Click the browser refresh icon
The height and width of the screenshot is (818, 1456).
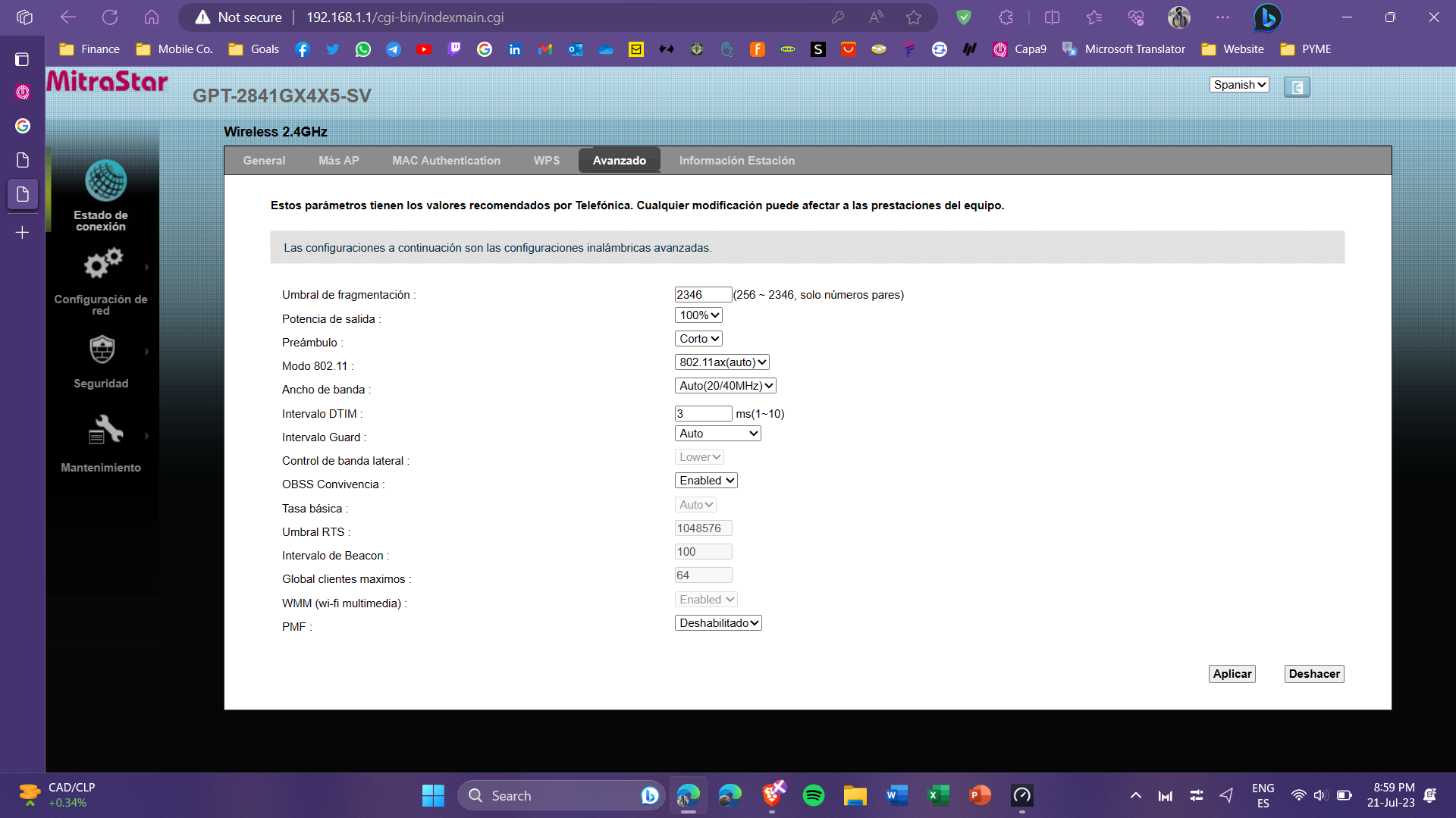click(x=110, y=17)
